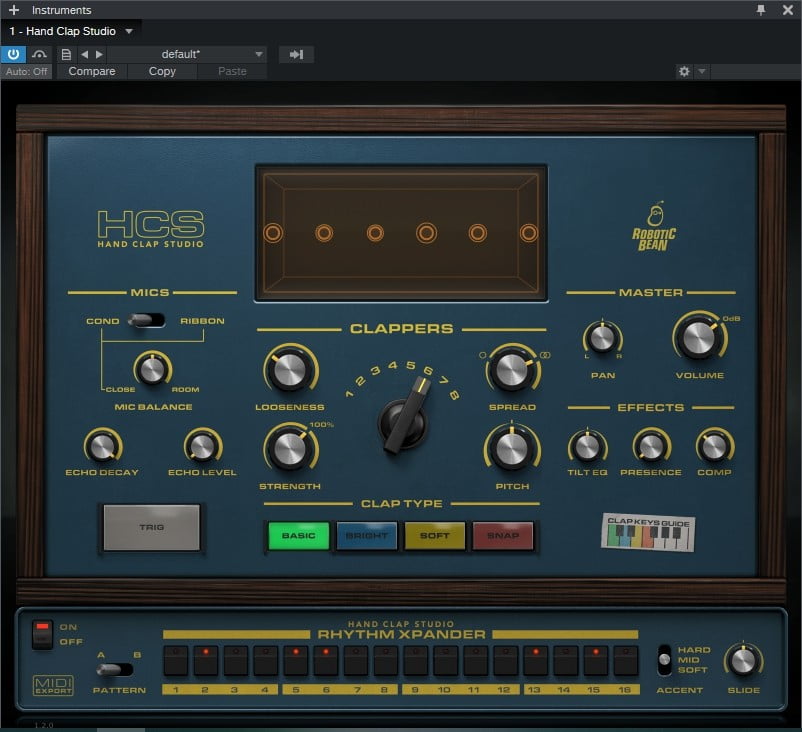Toggle Rhythm Xpander step 5
The width and height of the screenshot is (802, 732).
296,660
